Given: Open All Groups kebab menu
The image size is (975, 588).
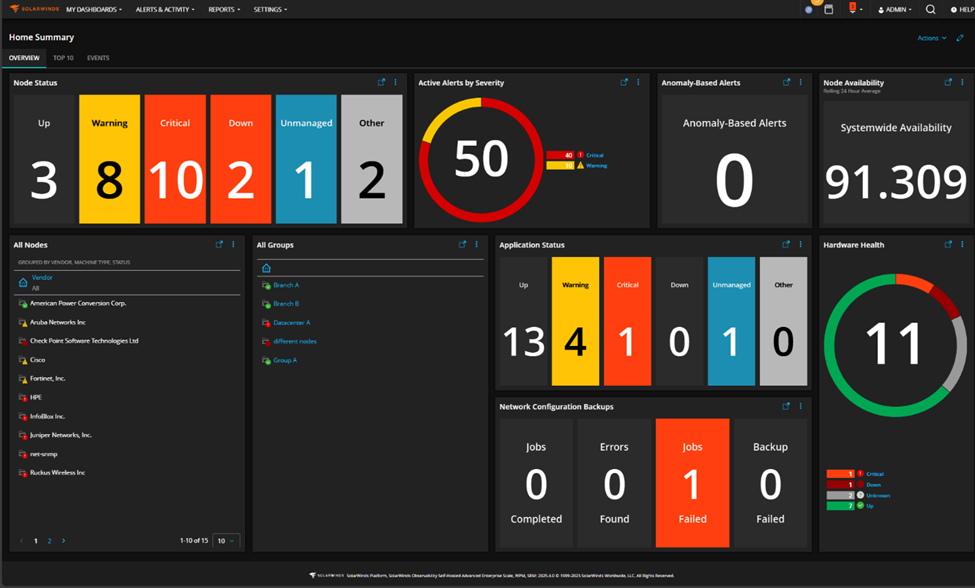Looking at the screenshot, I should (x=476, y=244).
